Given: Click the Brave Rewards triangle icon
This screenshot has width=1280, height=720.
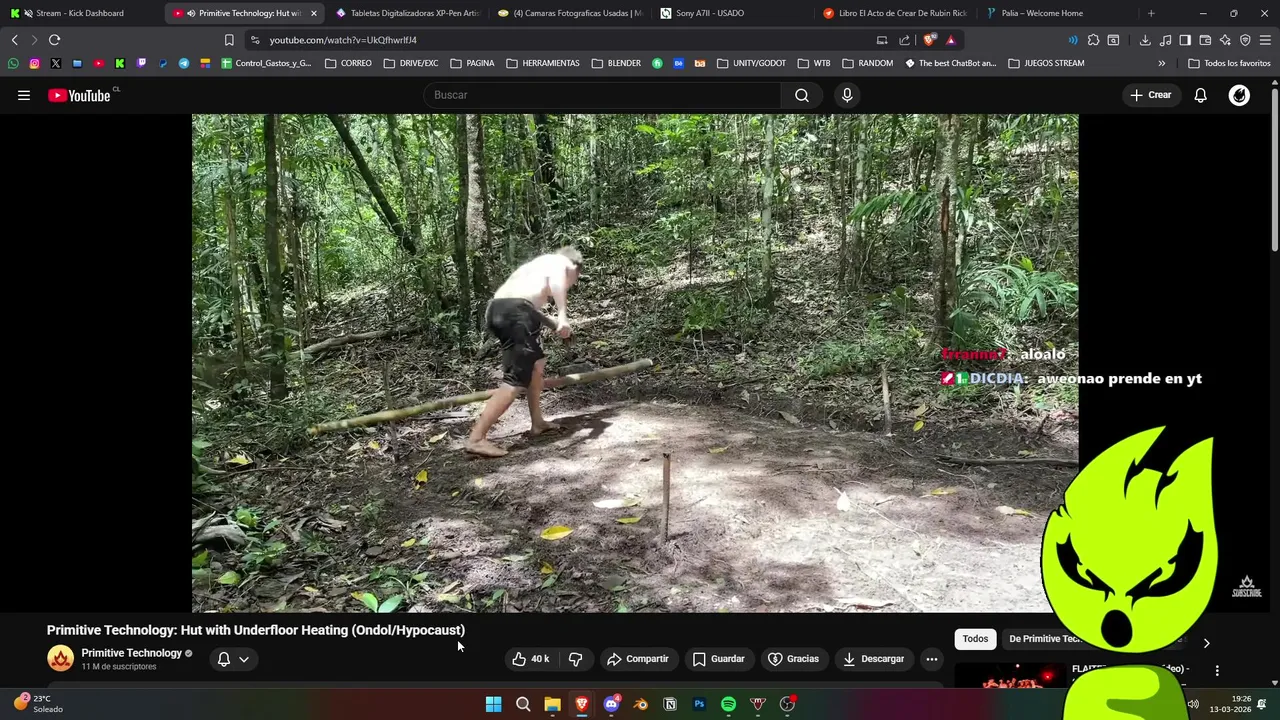Looking at the screenshot, I should pos(950,40).
